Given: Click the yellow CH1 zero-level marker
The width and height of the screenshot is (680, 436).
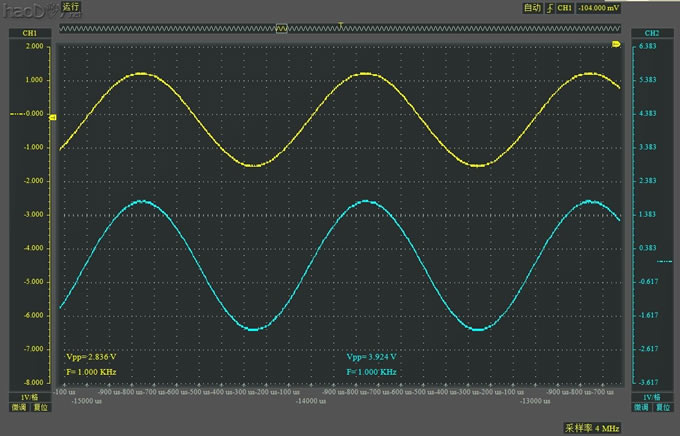Looking at the screenshot, I should click(52, 118).
